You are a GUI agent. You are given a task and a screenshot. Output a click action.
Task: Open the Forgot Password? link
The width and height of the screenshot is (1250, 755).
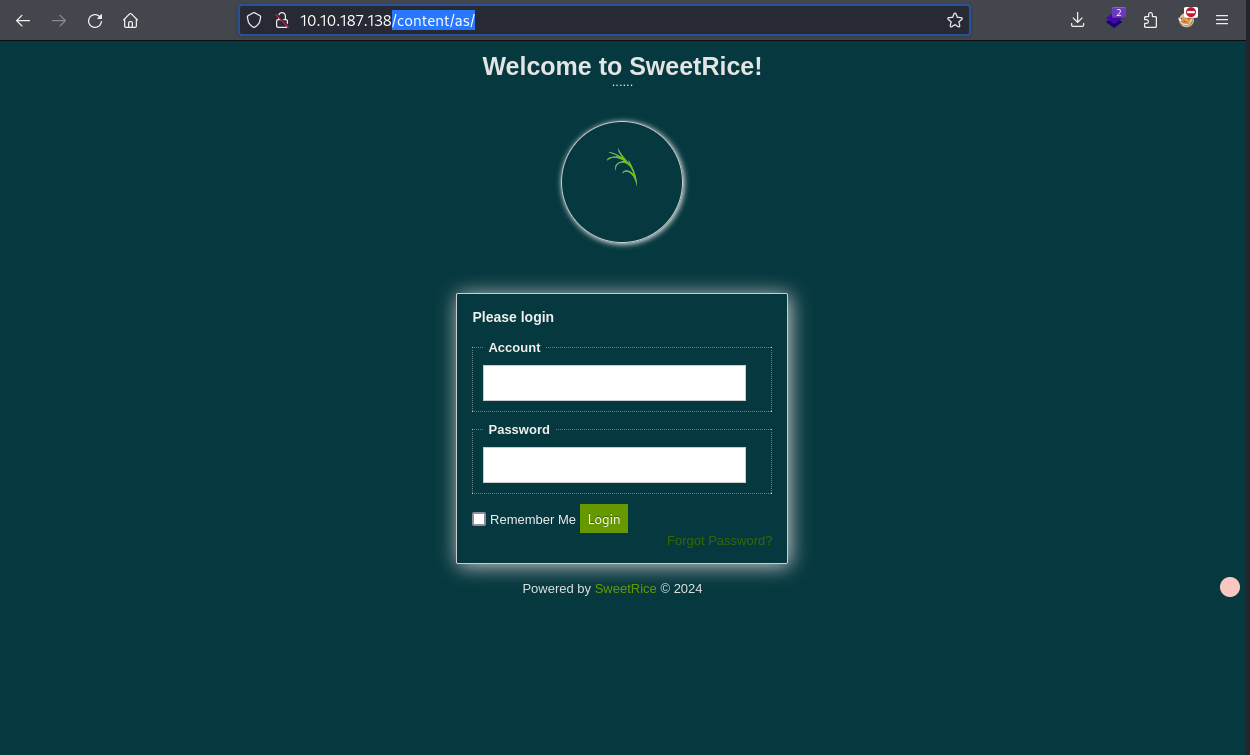(720, 541)
